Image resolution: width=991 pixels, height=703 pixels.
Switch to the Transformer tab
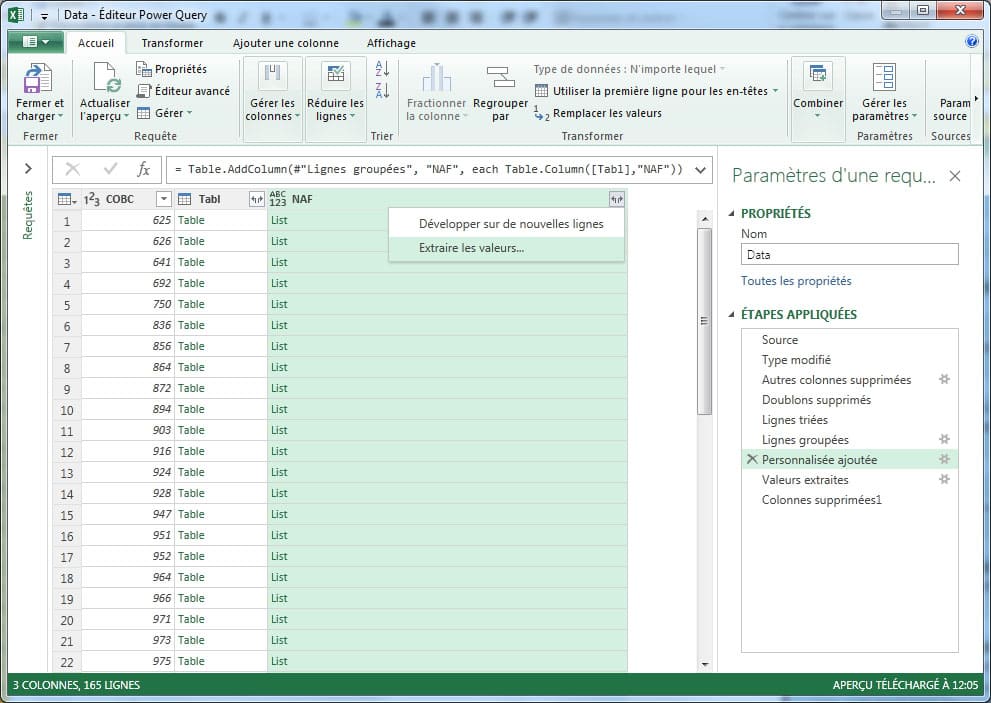tap(172, 43)
